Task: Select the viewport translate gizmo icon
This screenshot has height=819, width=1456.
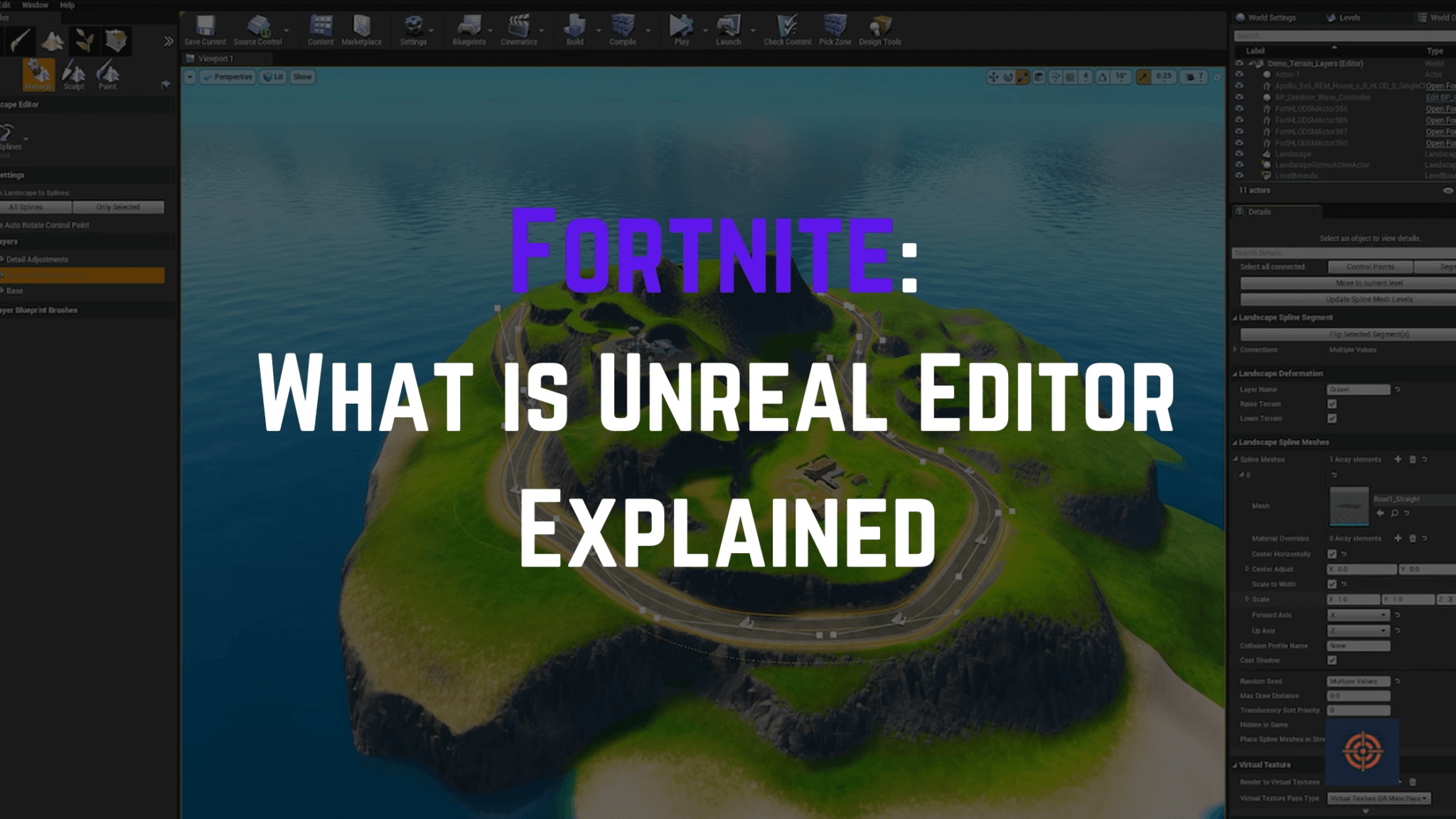Action: [x=993, y=77]
